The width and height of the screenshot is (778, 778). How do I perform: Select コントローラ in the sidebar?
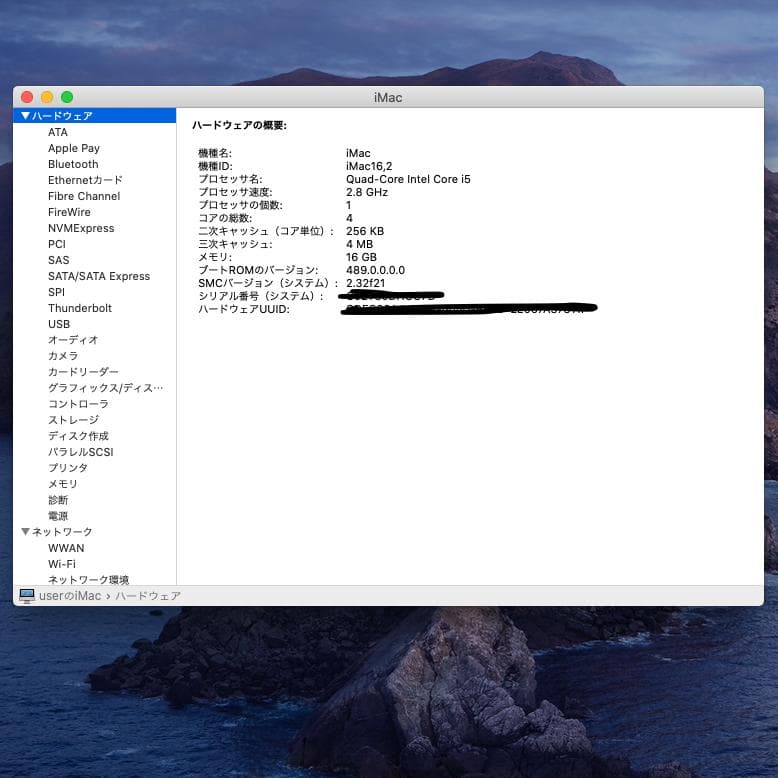pos(78,404)
